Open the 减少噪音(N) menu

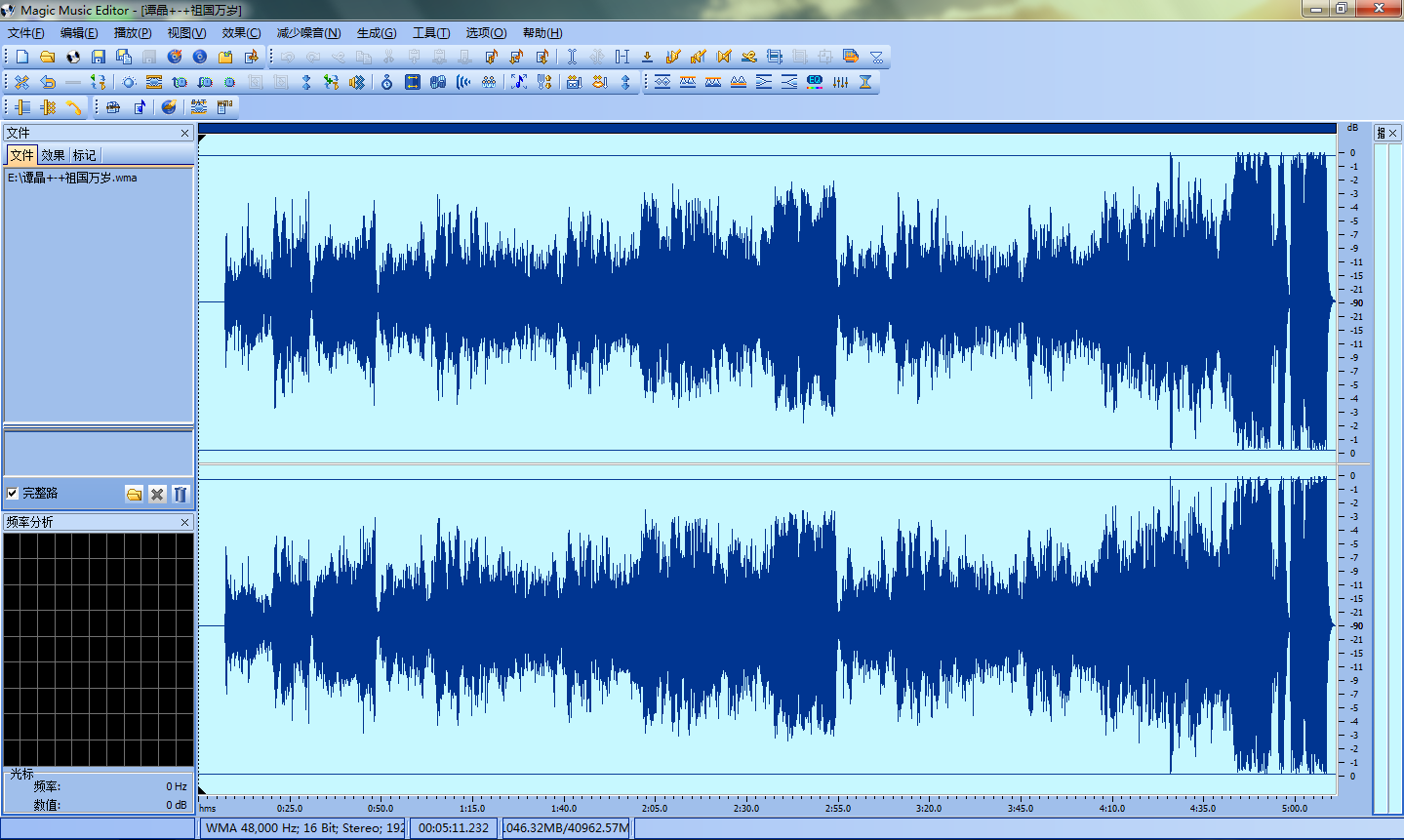pos(308,33)
